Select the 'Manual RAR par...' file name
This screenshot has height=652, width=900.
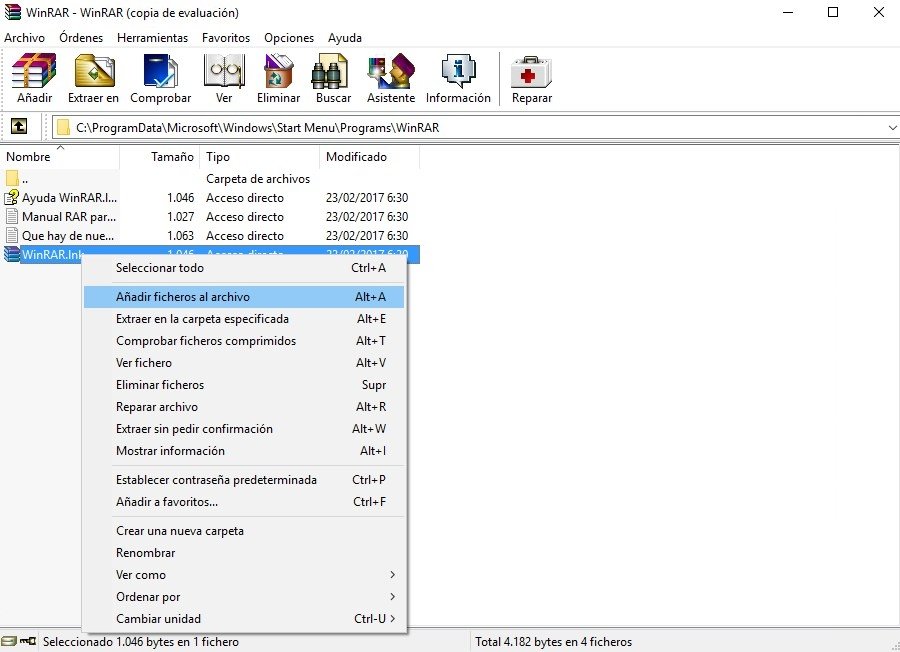pos(69,216)
